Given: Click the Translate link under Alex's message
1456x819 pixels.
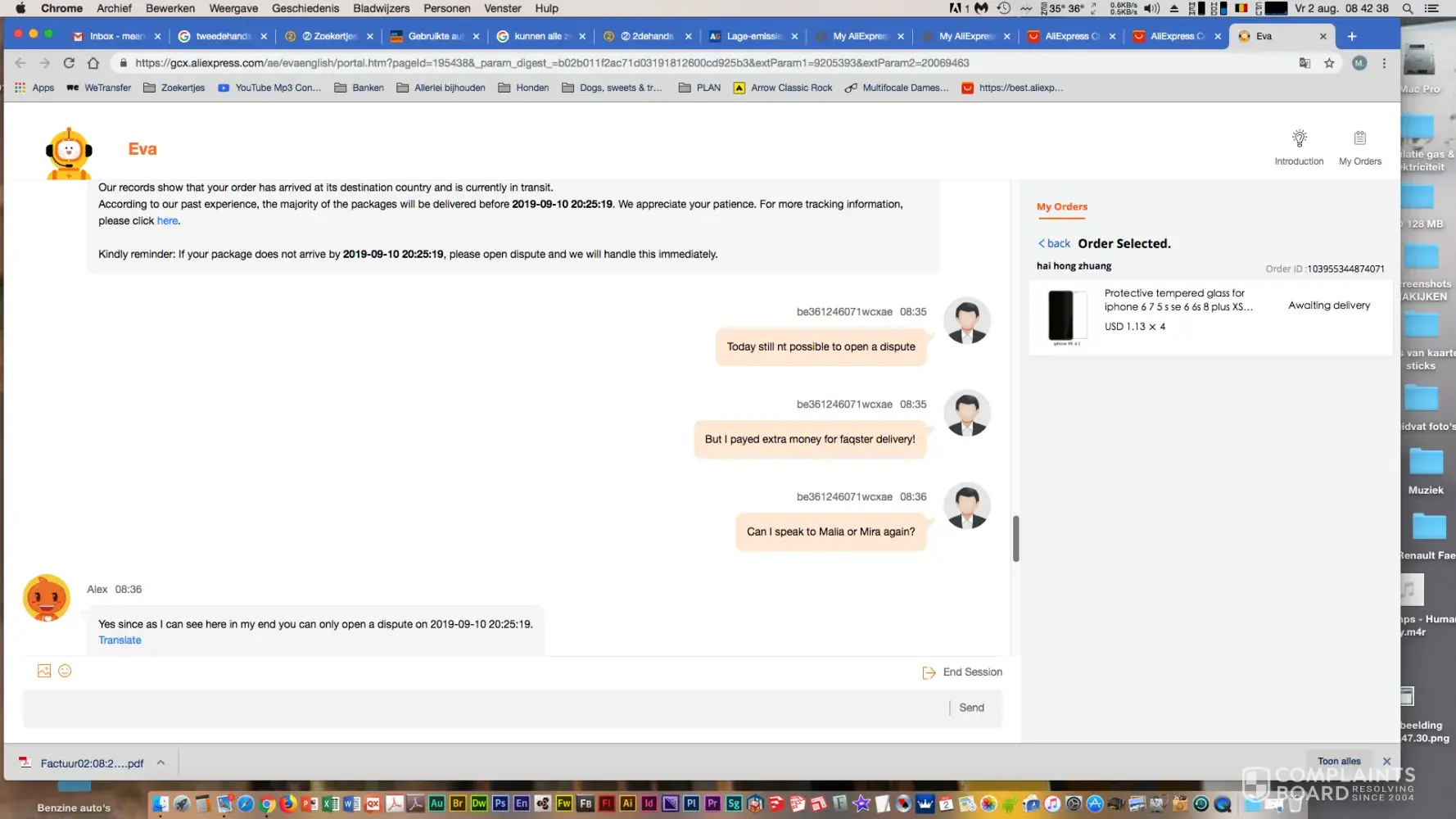Looking at the screenshot, I should point(120,640).
